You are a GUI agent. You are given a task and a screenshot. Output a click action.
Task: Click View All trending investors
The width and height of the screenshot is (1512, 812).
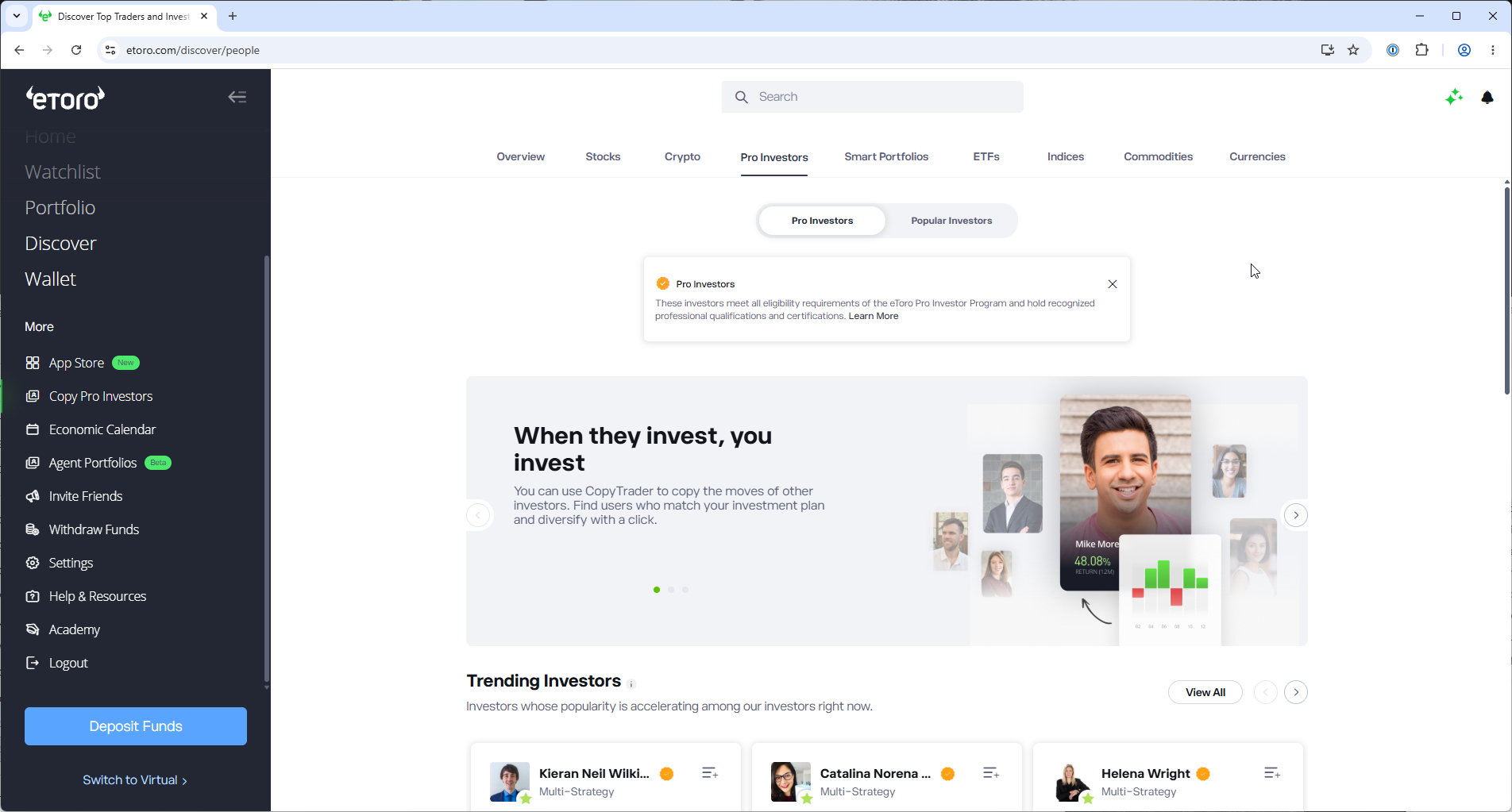[x=1205, y=692]
